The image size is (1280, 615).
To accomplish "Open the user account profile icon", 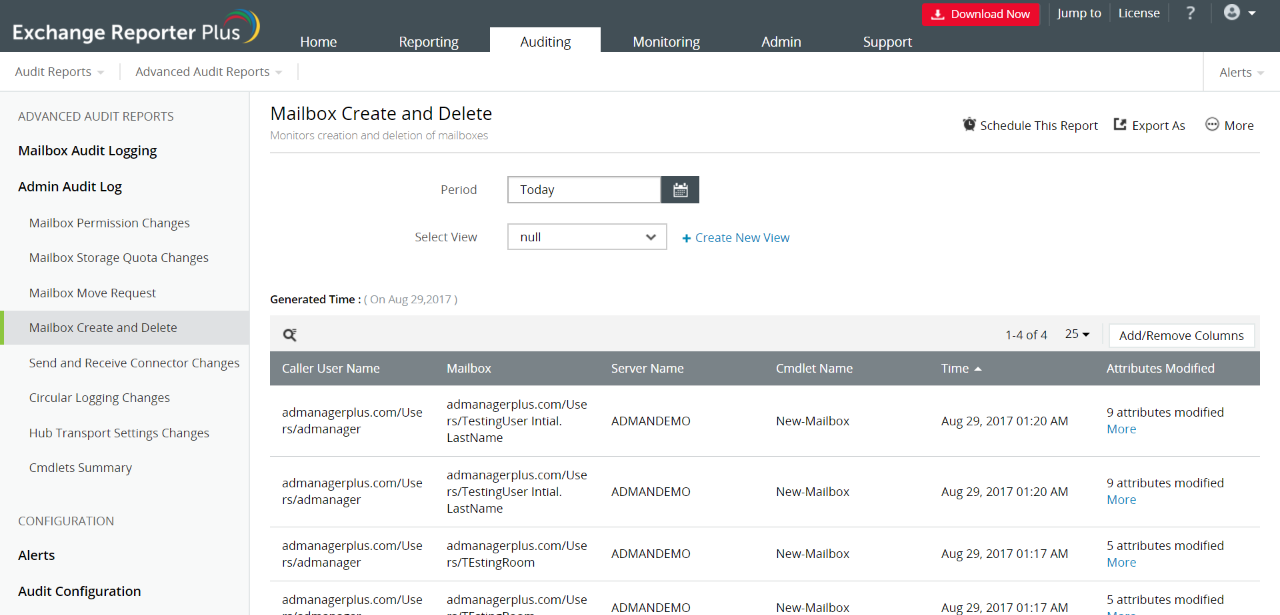I will pos(1232,13).
